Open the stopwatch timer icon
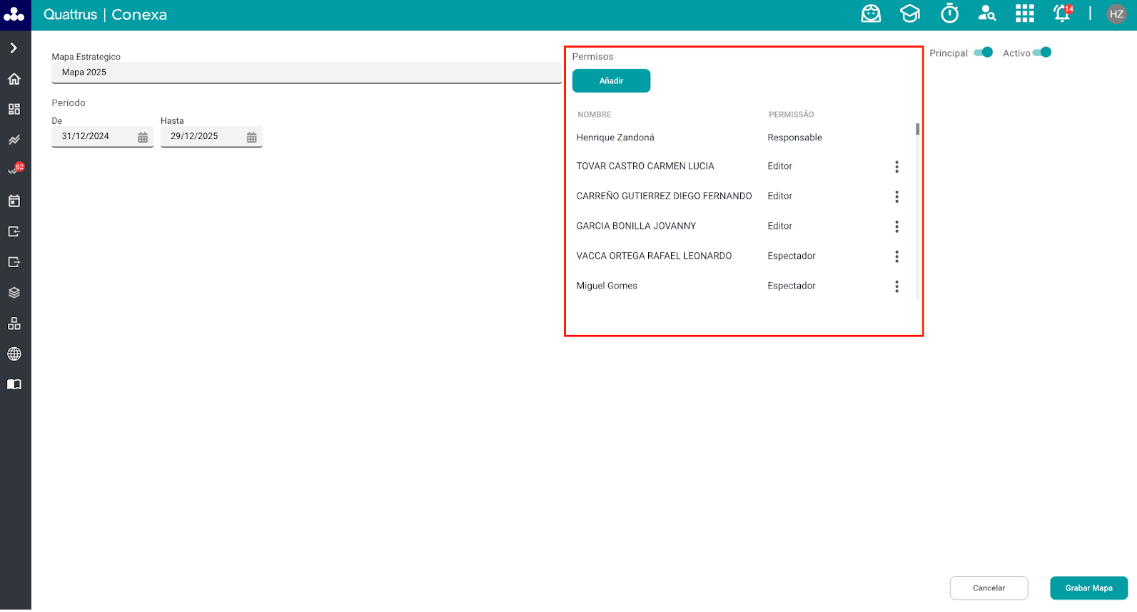The width and height of the screenshot is (1137, 612). point(949,14)
